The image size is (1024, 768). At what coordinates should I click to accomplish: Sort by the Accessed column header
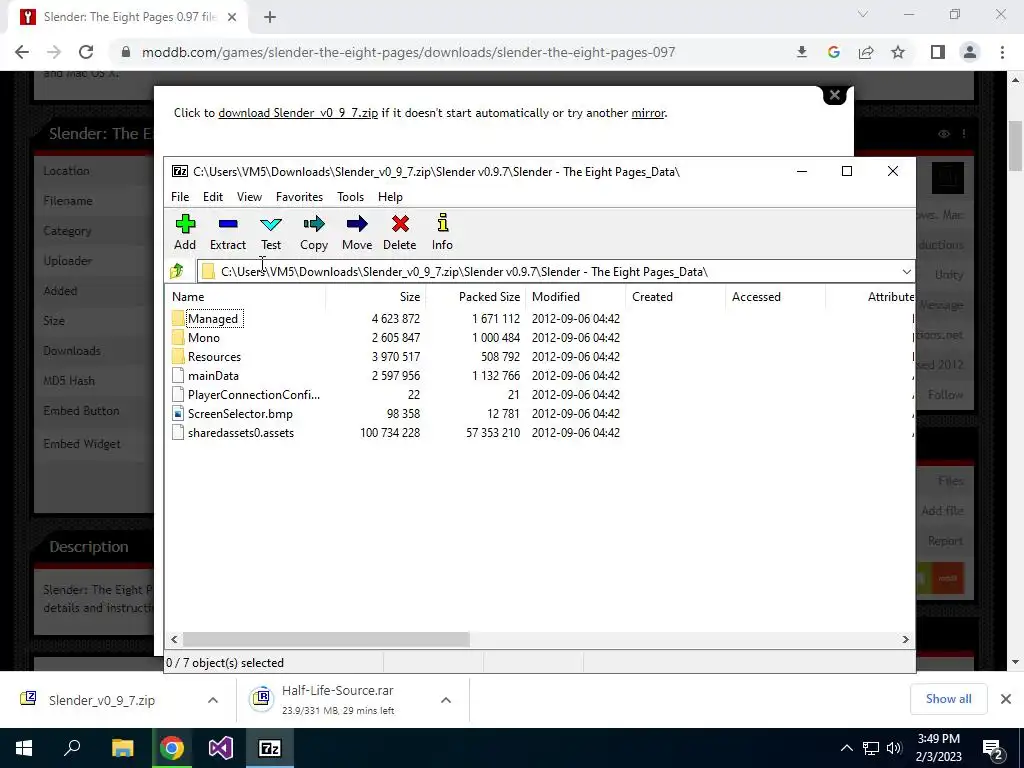tap(775, 296)
